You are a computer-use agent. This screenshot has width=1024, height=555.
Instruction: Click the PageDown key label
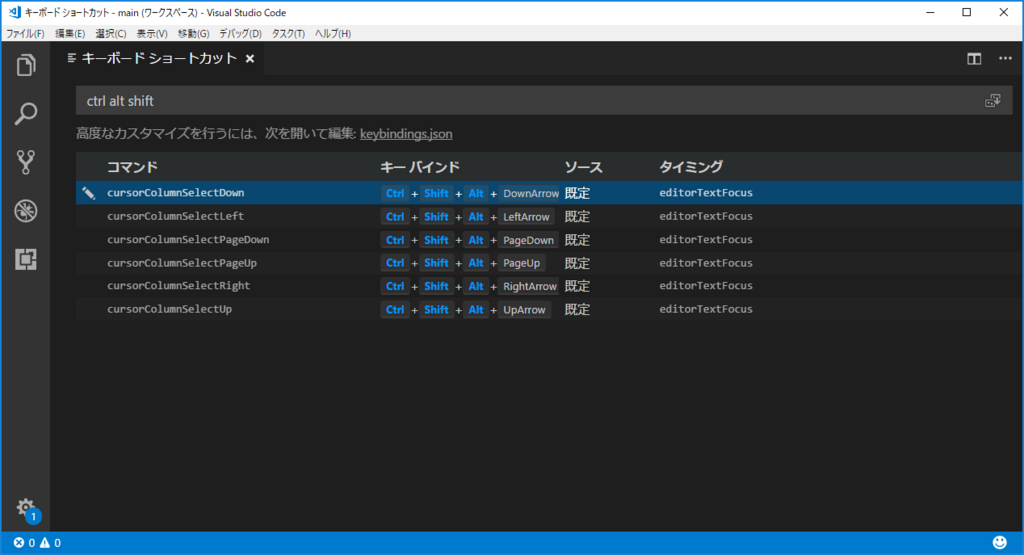[x=528, y=240]
